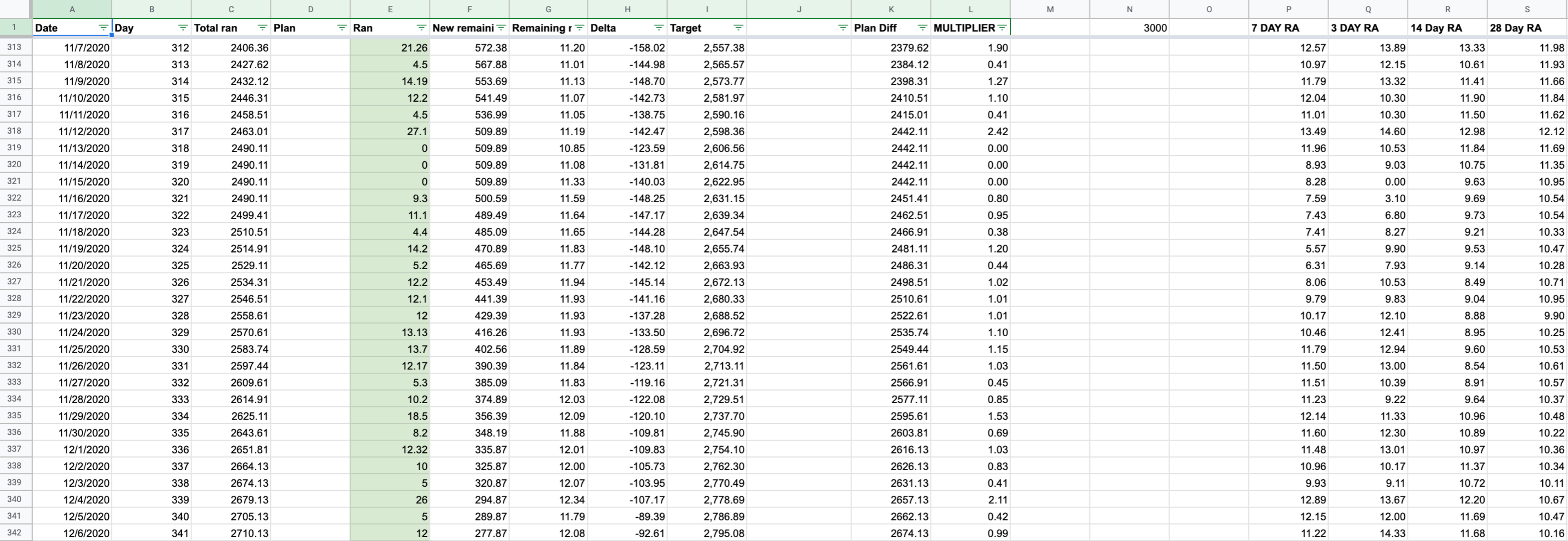The width and height of the screenshot is (1568, 541).
Task: Click 3 DAY RA cell 14.33
Action: [x=1368, y=533]
